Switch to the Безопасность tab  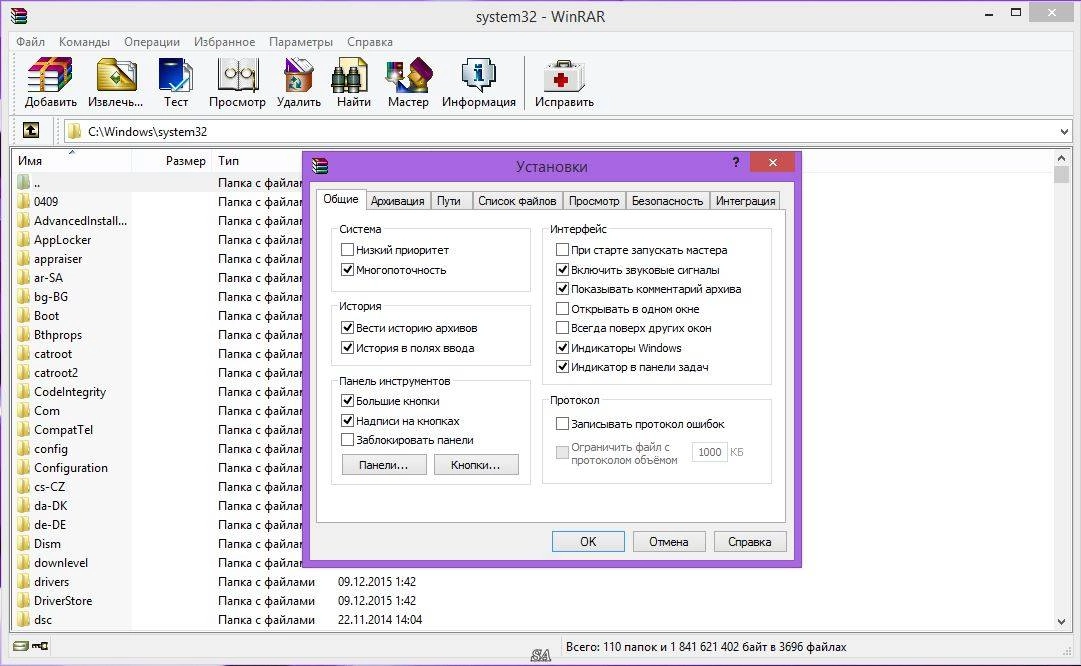coord(667,201)
